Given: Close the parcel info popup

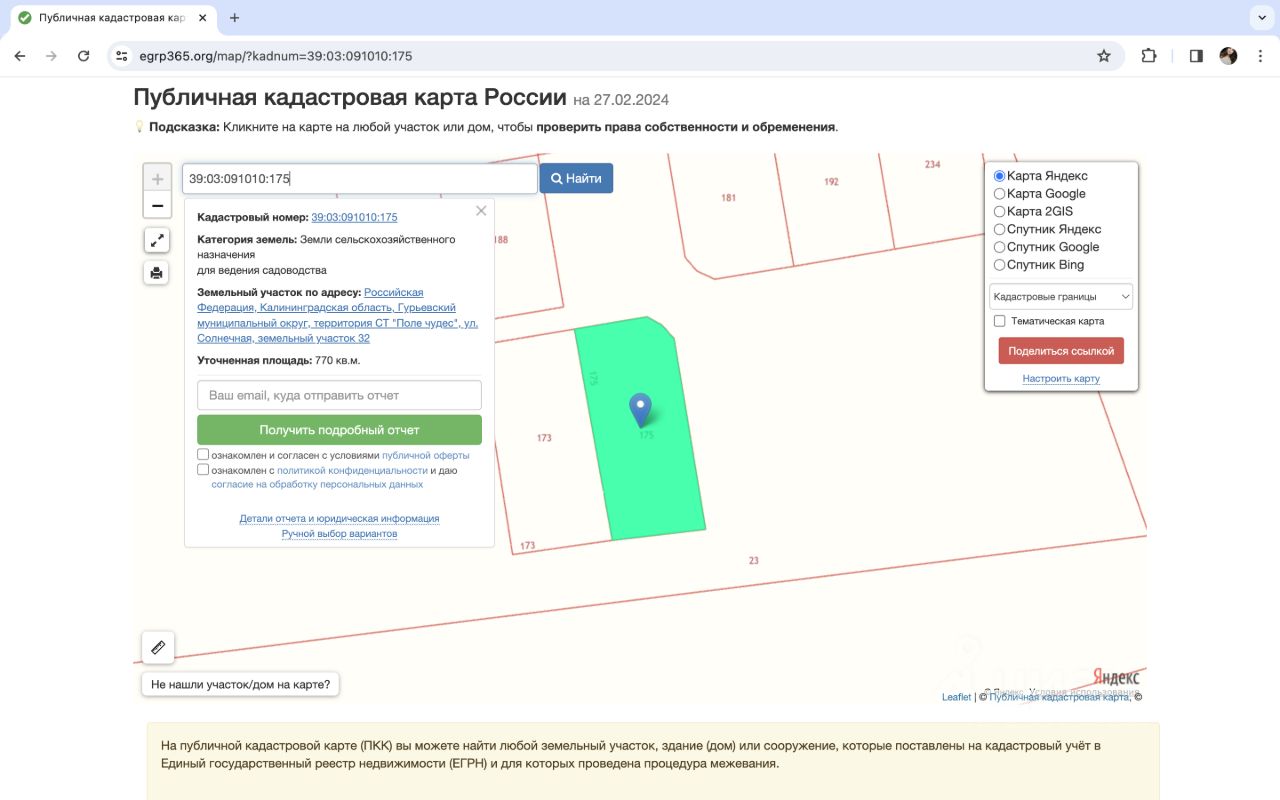Looking at the screenshot, I should click(x=481, y=211).
